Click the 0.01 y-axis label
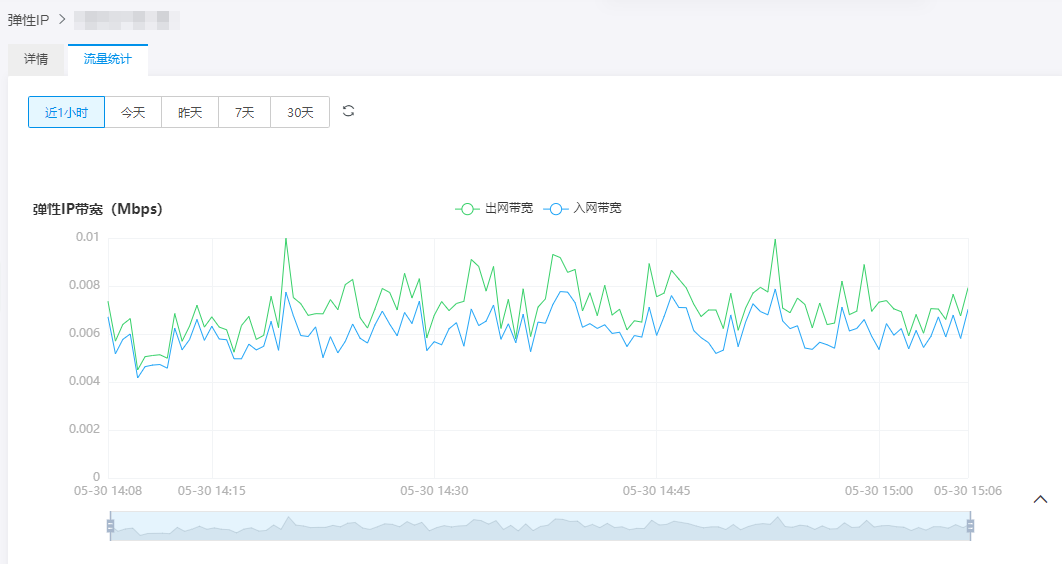Viewport: 1062px width, 564px height. (87, 237)
